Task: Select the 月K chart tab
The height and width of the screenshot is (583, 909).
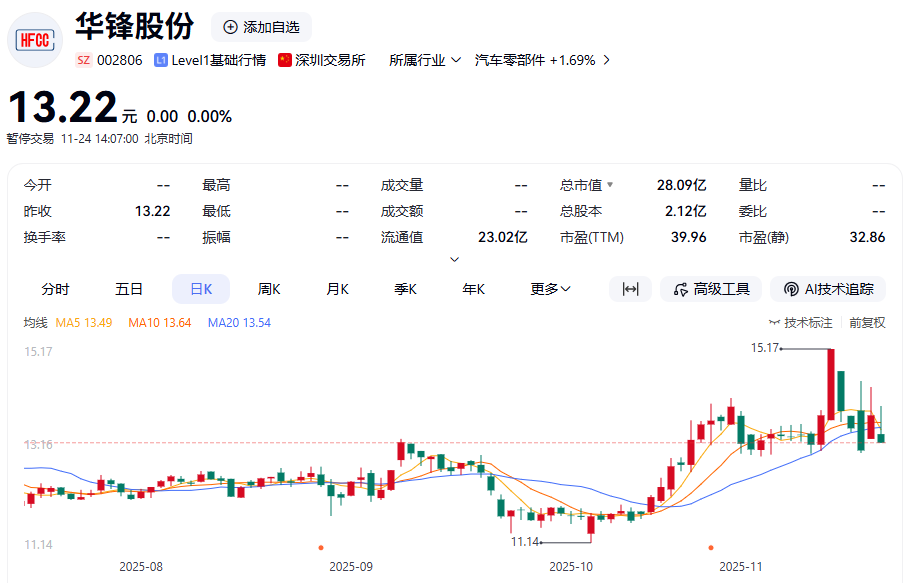Action: click(337, 289)
